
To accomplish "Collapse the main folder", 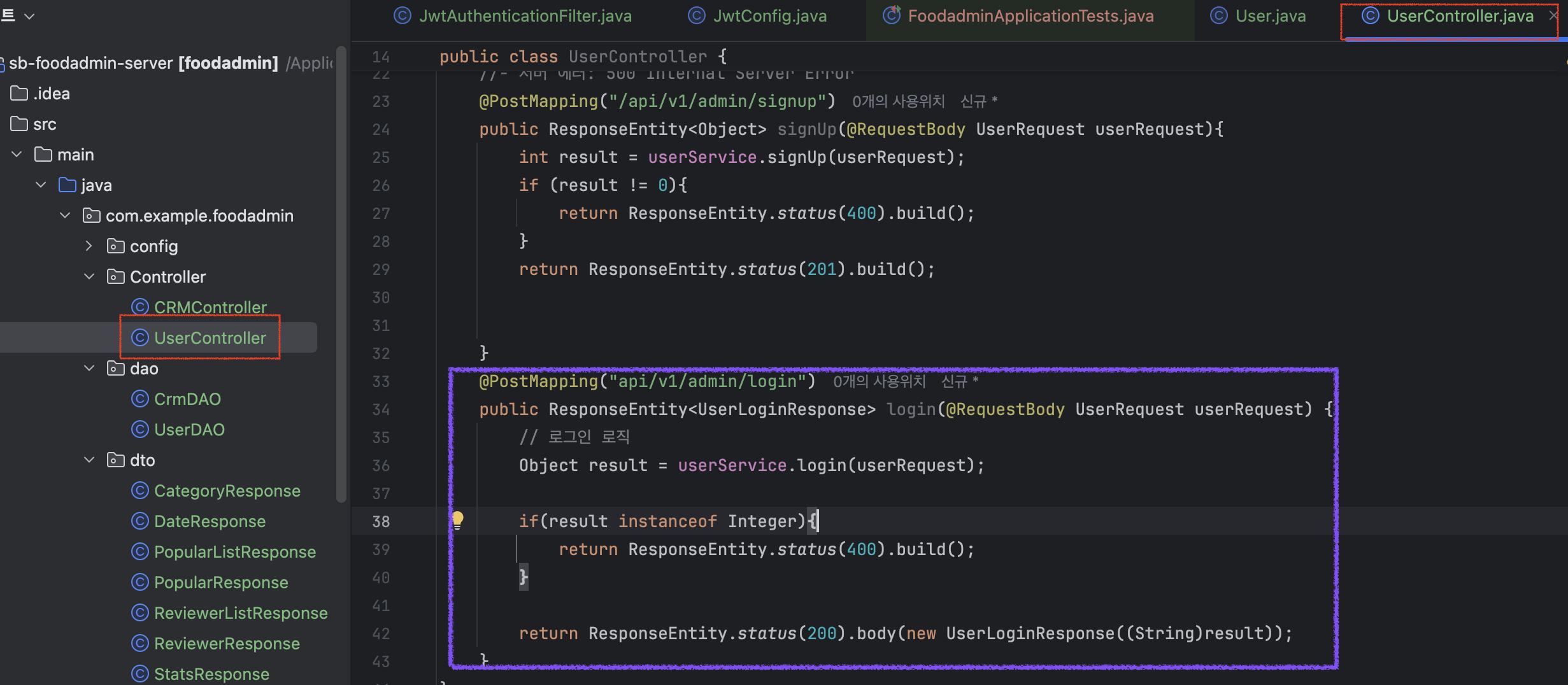I will [17, 155].
